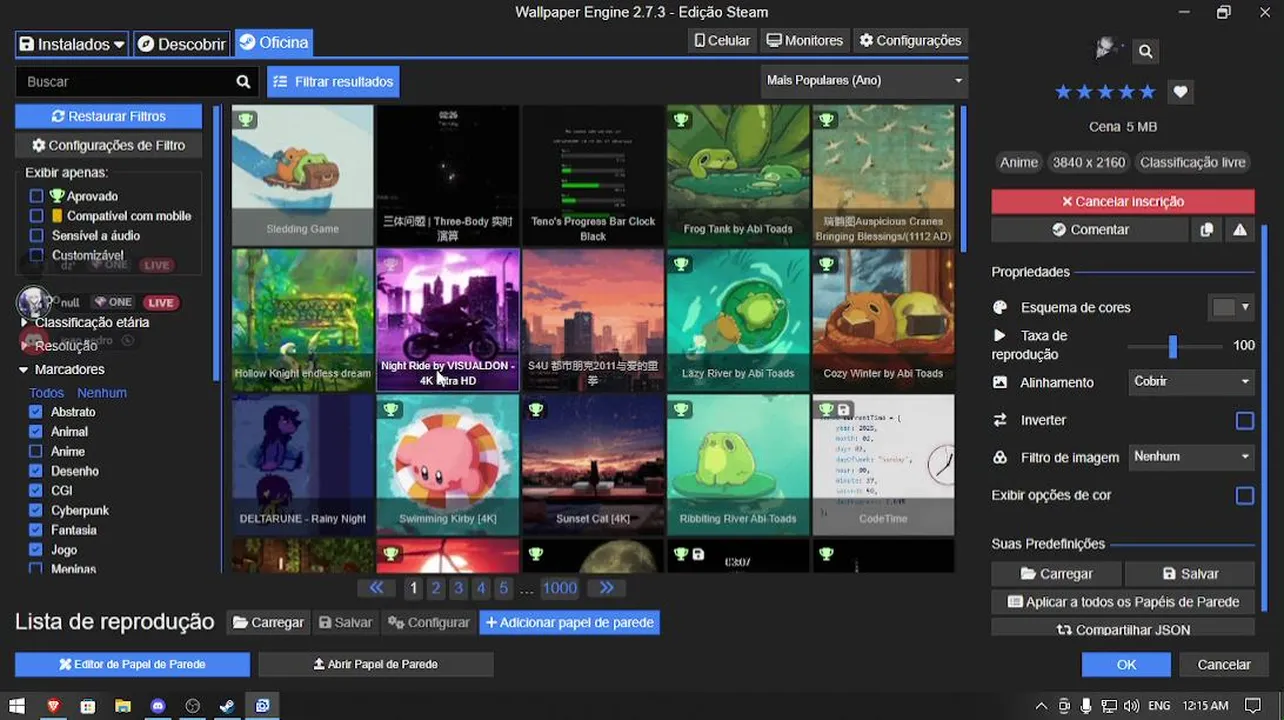The width and height of the screenshot is (1284, 720).
Task: Click Cancelar inscrição button
Action: (1123, 201)
